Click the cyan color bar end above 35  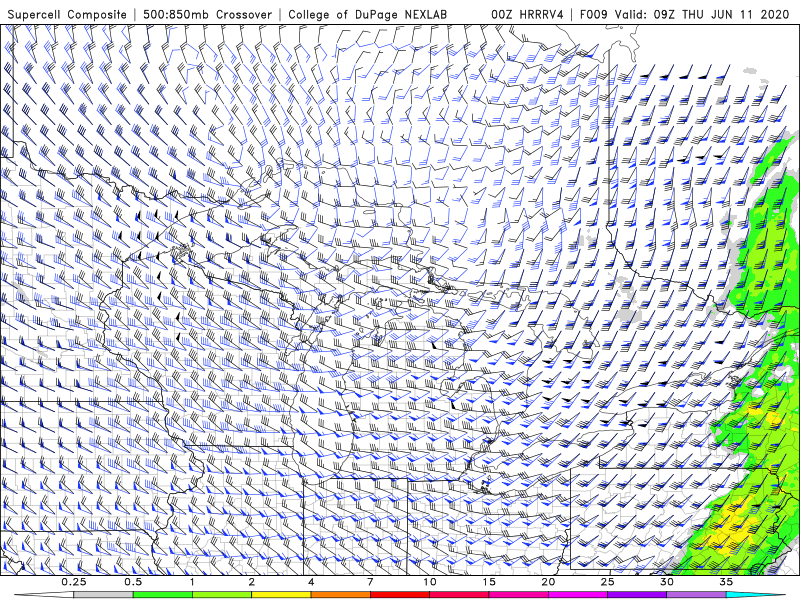(756, 595)
